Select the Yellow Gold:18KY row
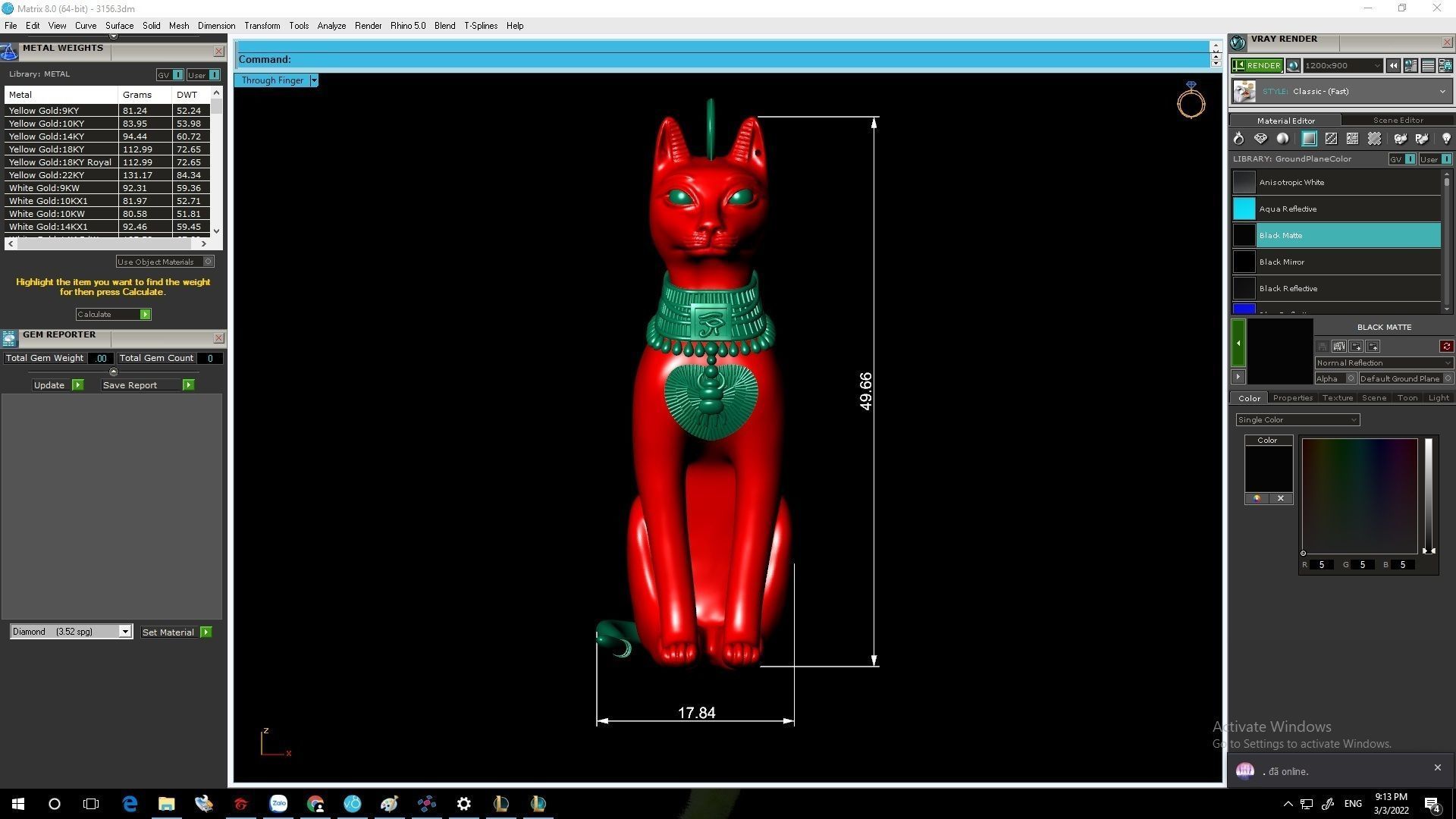This screenshot has height=819, width=1456. coord(105,149)
